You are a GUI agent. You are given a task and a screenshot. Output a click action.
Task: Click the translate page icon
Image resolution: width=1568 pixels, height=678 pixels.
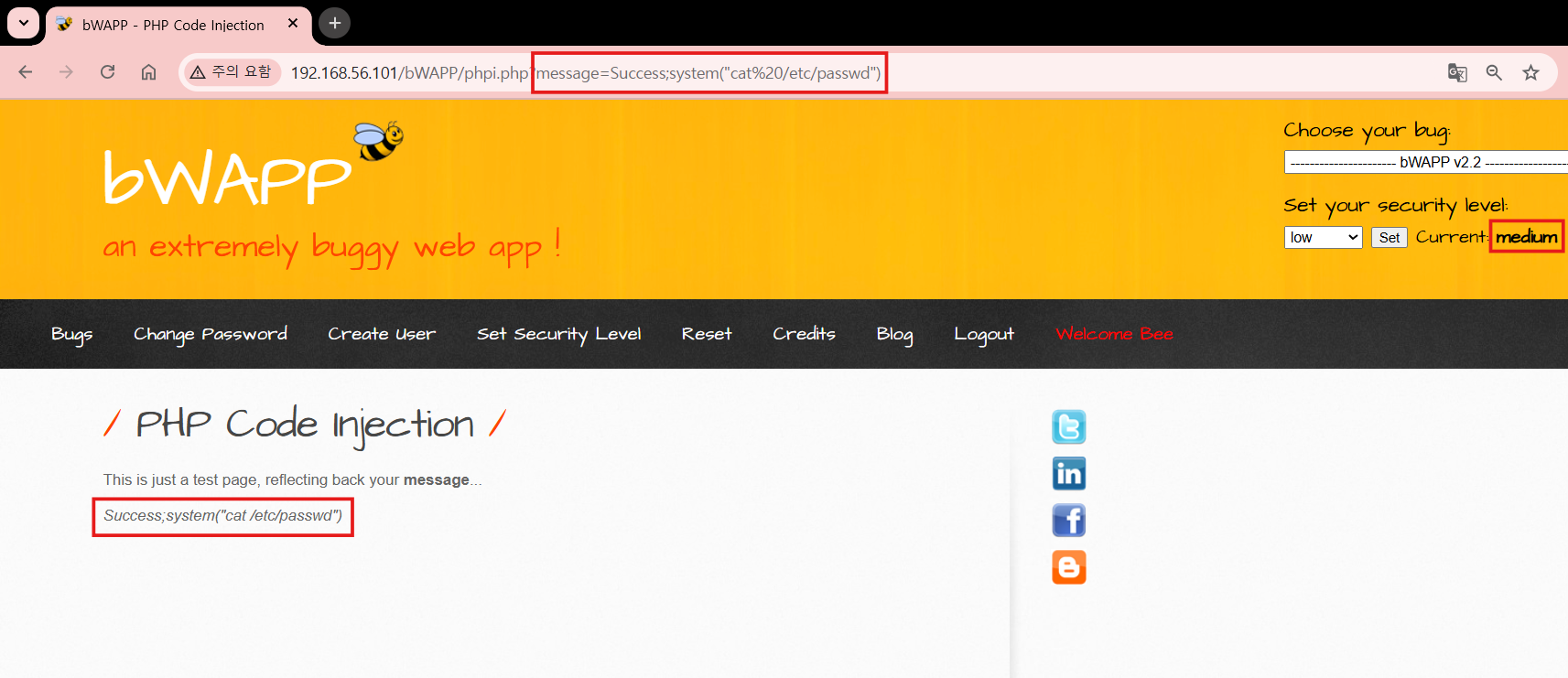1457,72
